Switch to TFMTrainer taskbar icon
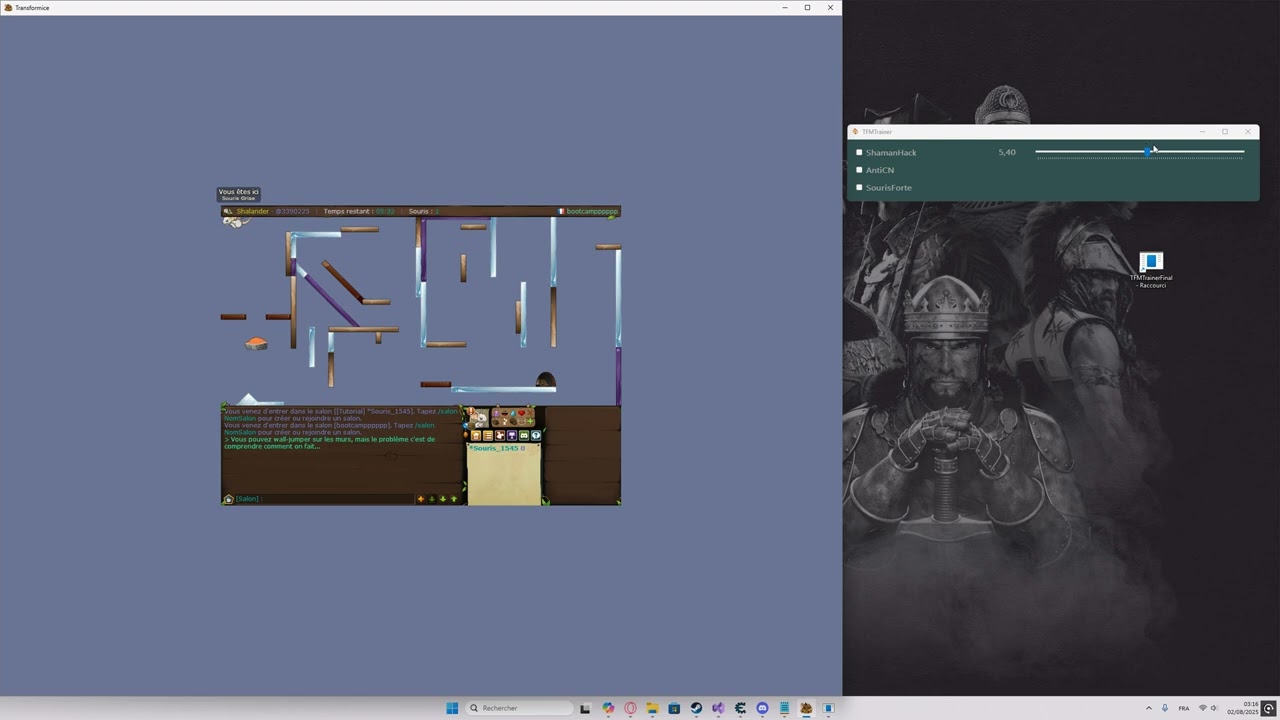Screen dimensions: 1280x720 pos(828,708)
